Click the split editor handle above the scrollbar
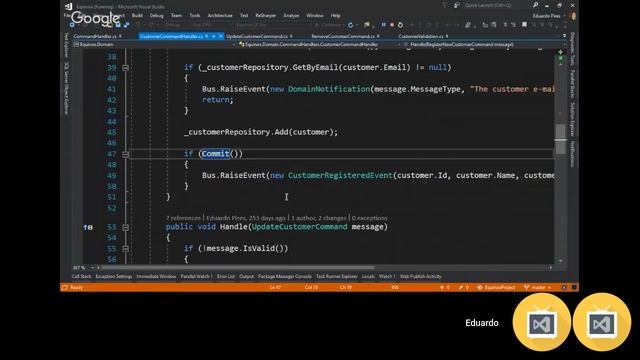This screenshot has height=360, width=640. click(560, 52)
